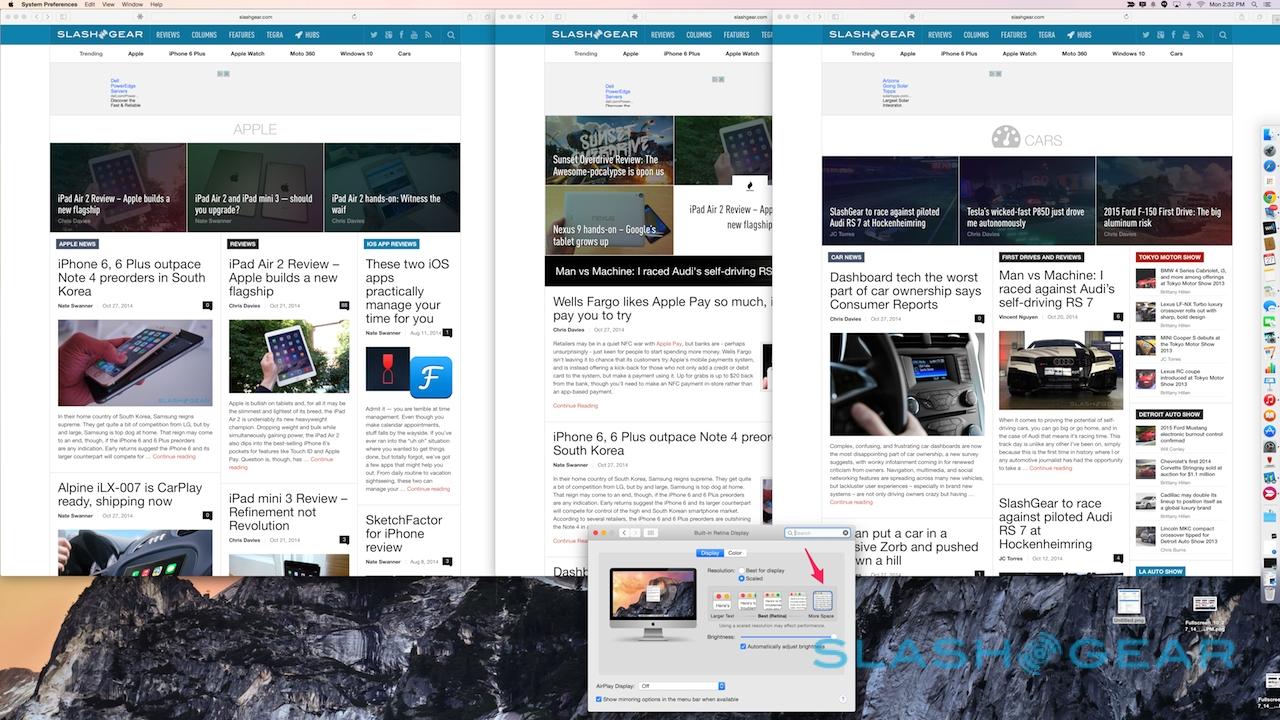Click FEATURES in right window navigation
1280x720 pixels.
pos(1013,35)
